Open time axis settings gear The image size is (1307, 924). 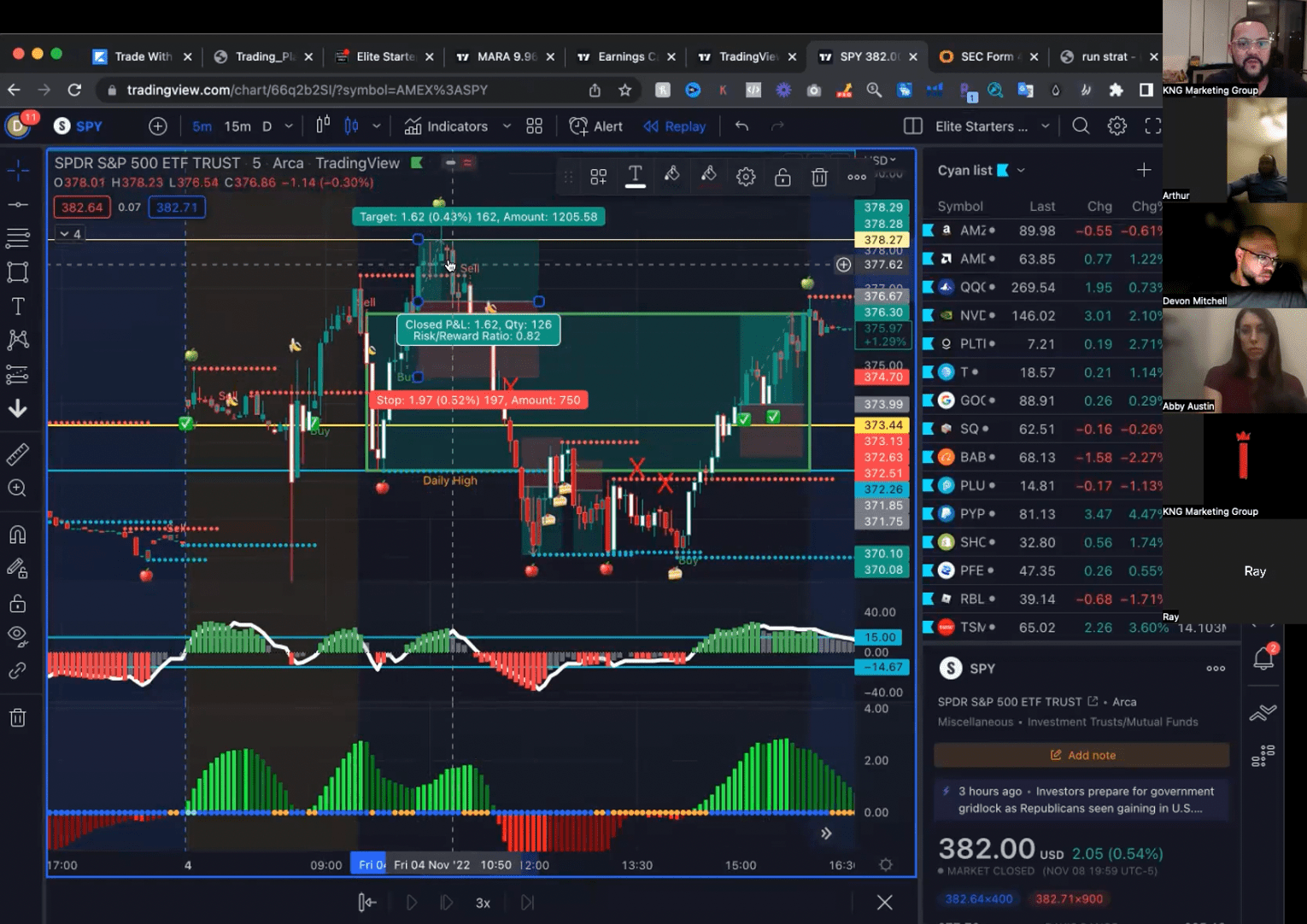tap(886, 864)
